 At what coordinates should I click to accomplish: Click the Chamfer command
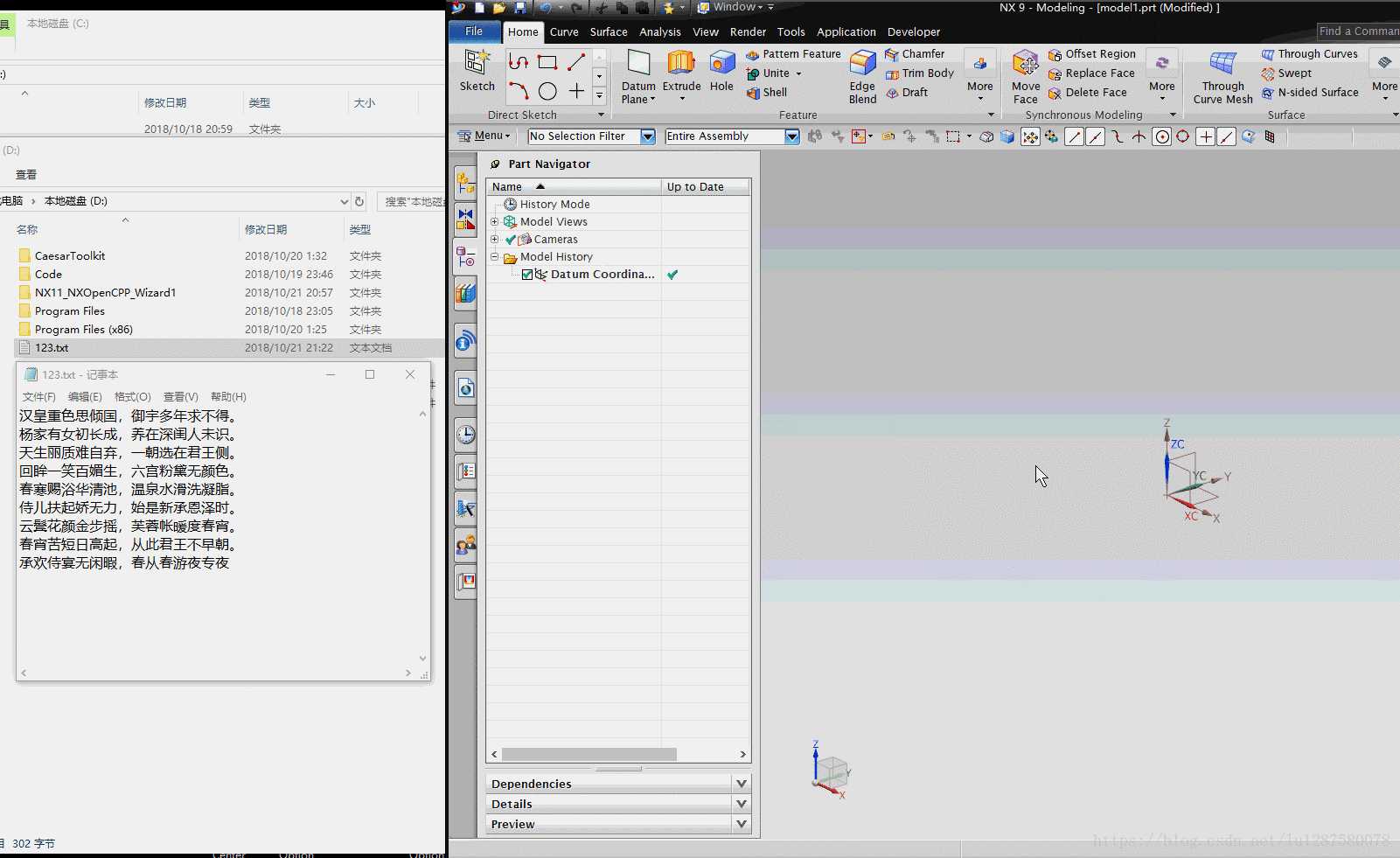(x=915, y=54)
